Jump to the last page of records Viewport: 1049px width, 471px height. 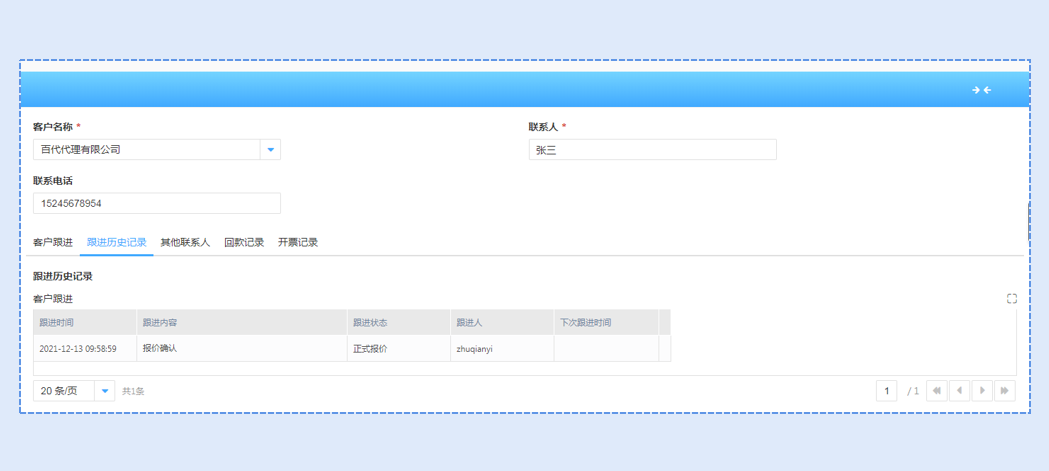pyautogui.click(x=1005, y=391)
